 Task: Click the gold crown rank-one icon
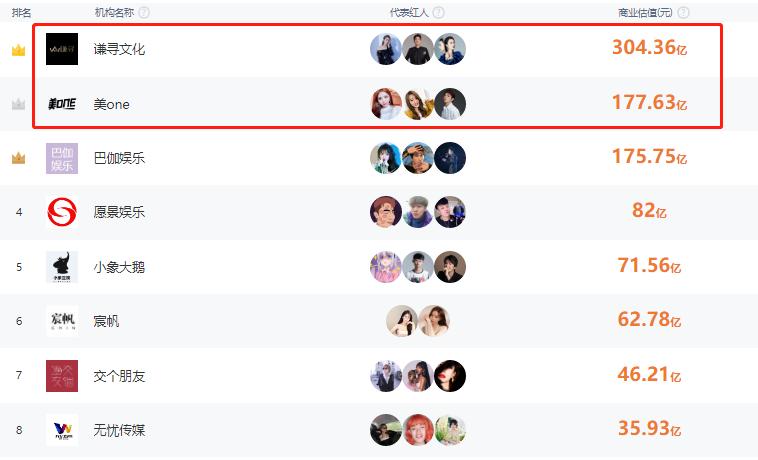[x=18, y=50]
